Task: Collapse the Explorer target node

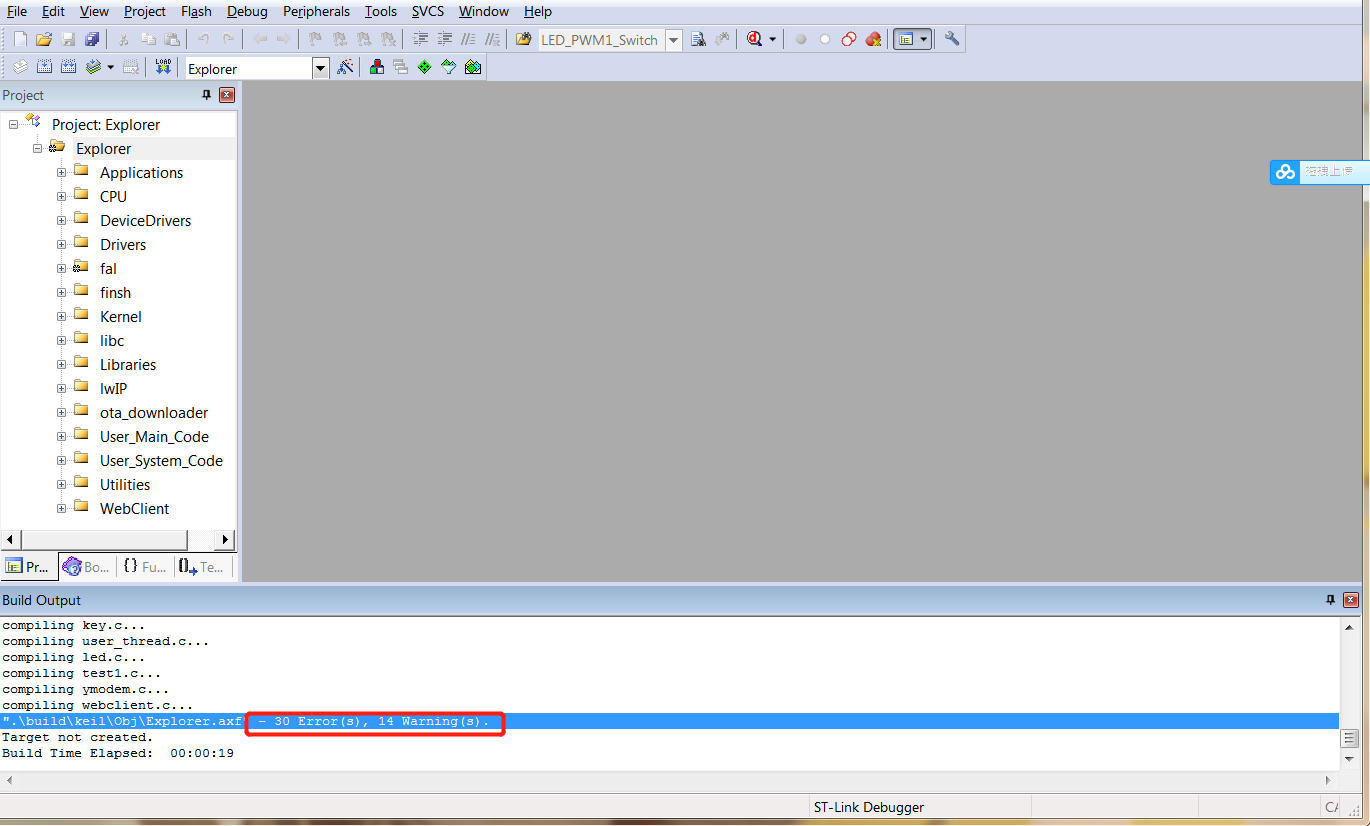Action: point(37,148)
